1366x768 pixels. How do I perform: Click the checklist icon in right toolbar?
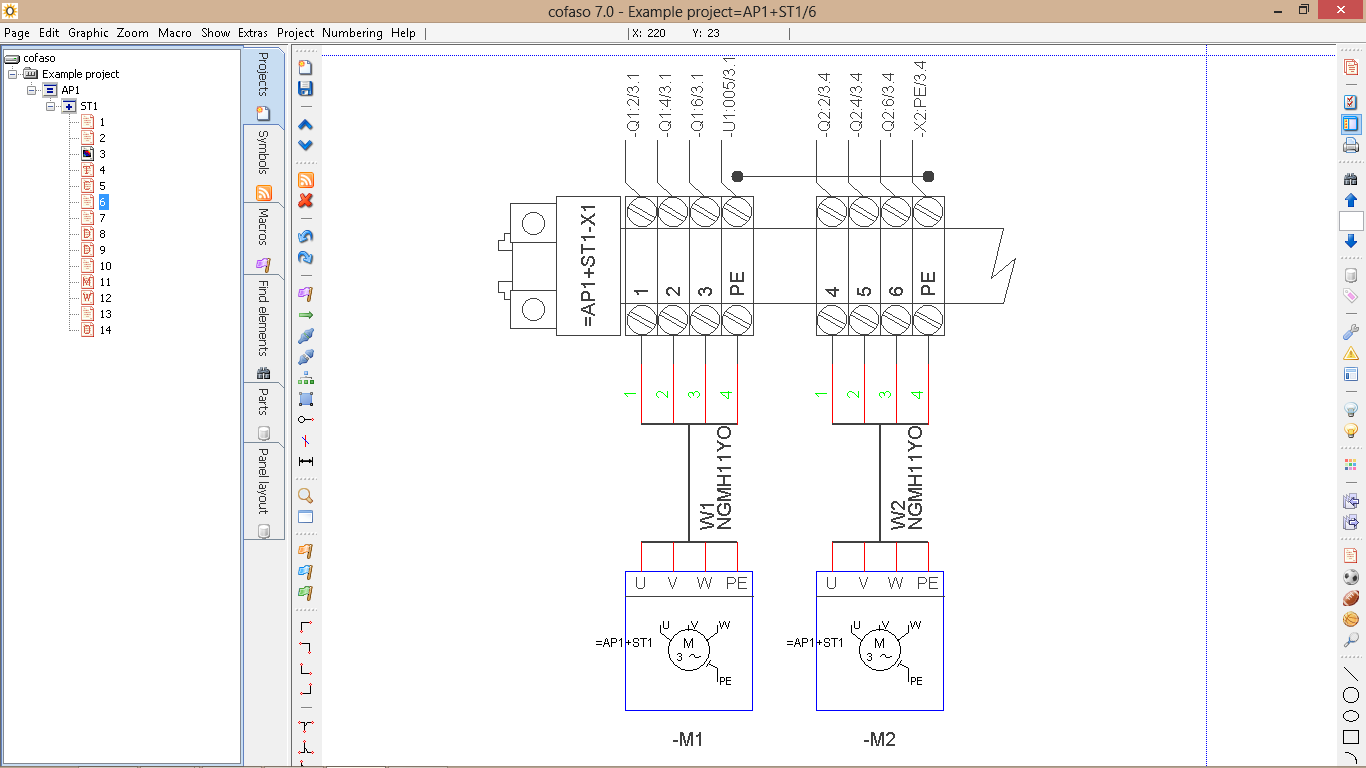(x=1351, y=102)
